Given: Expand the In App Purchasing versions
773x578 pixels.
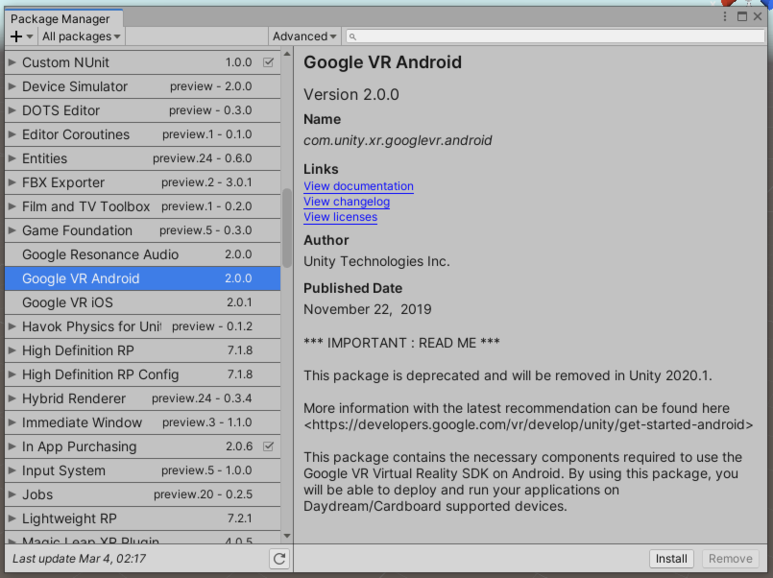Looking at the screenshot, I should pyautogui.click(x=12, y=446).
